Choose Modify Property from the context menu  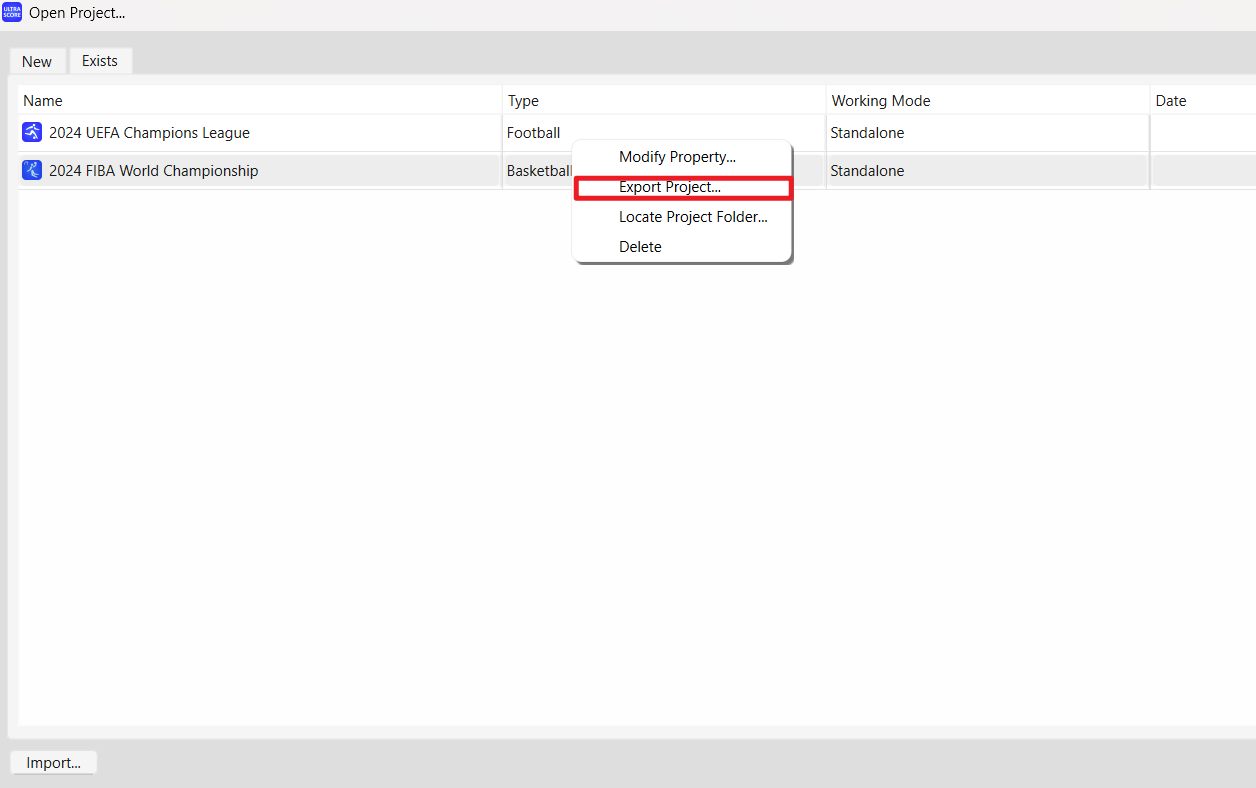click(x=677, y=157)
